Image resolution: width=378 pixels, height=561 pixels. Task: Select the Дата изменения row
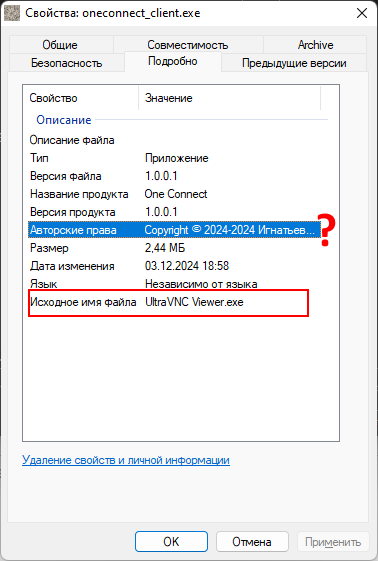(175, 266)
